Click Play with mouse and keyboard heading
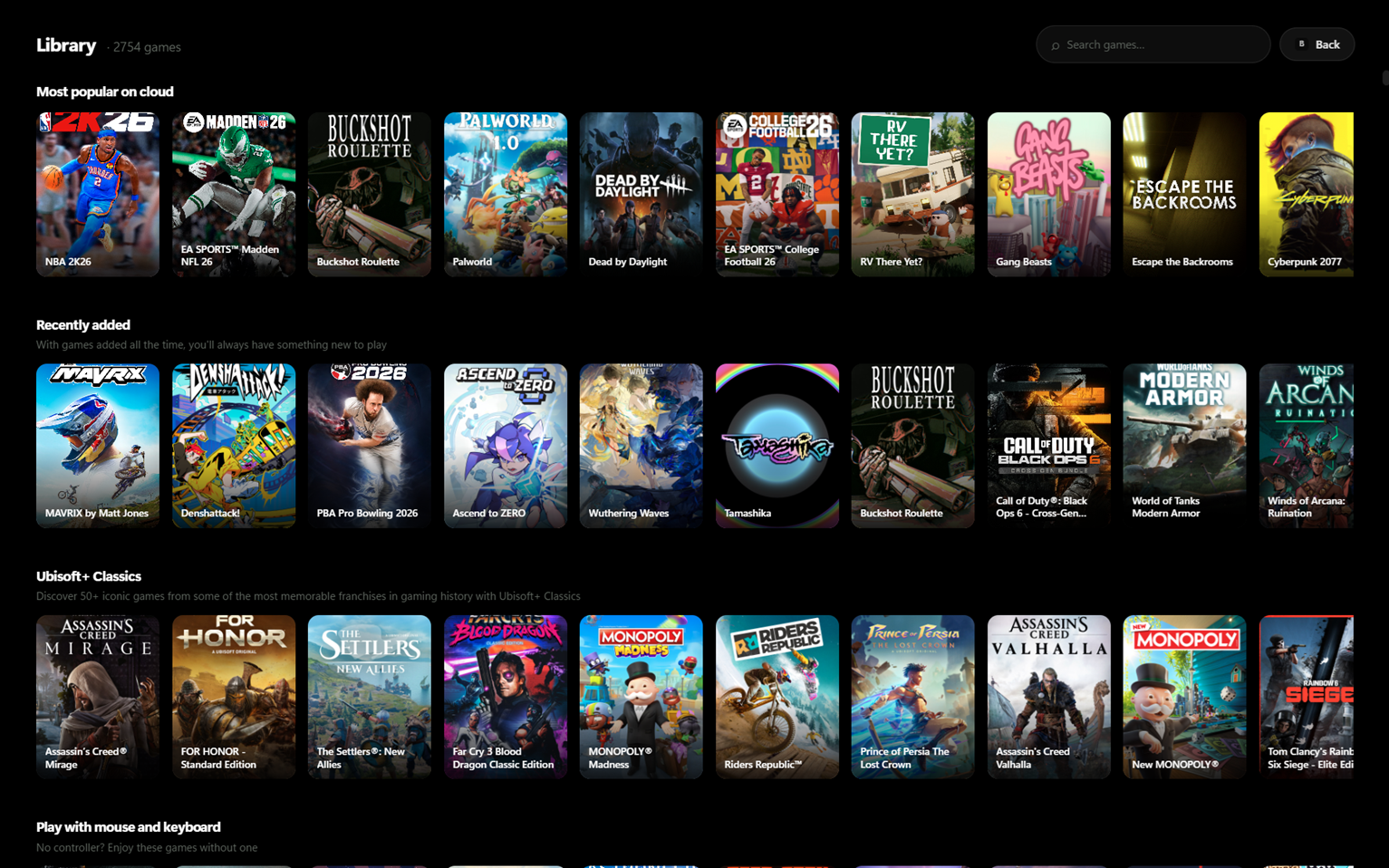The height and width of the screenshot is (868, 1389). (x=129, y=827)
